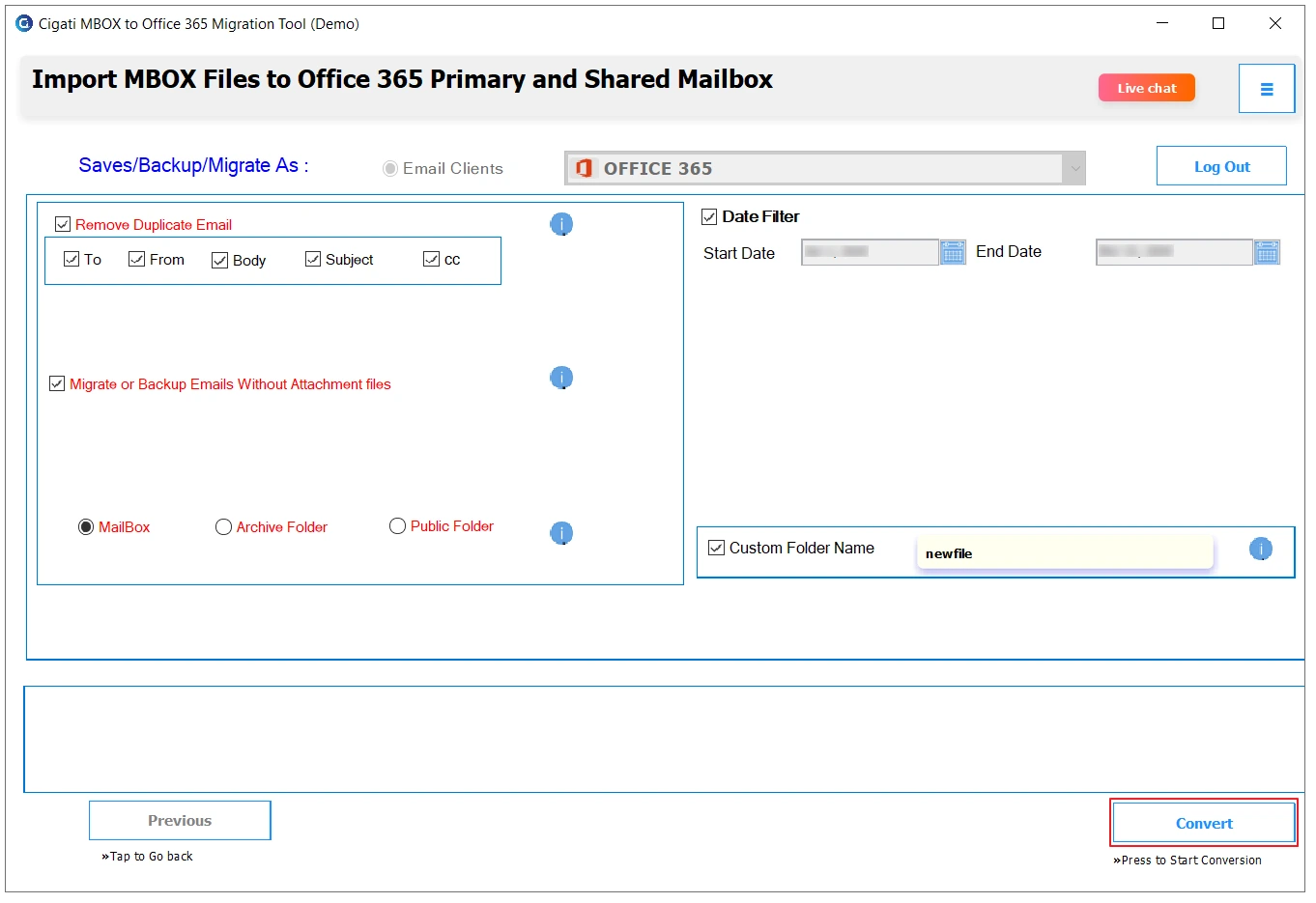Uncheck the From field checkbox
This screenshot has height=903, width=1316.
tap(136, 259)
